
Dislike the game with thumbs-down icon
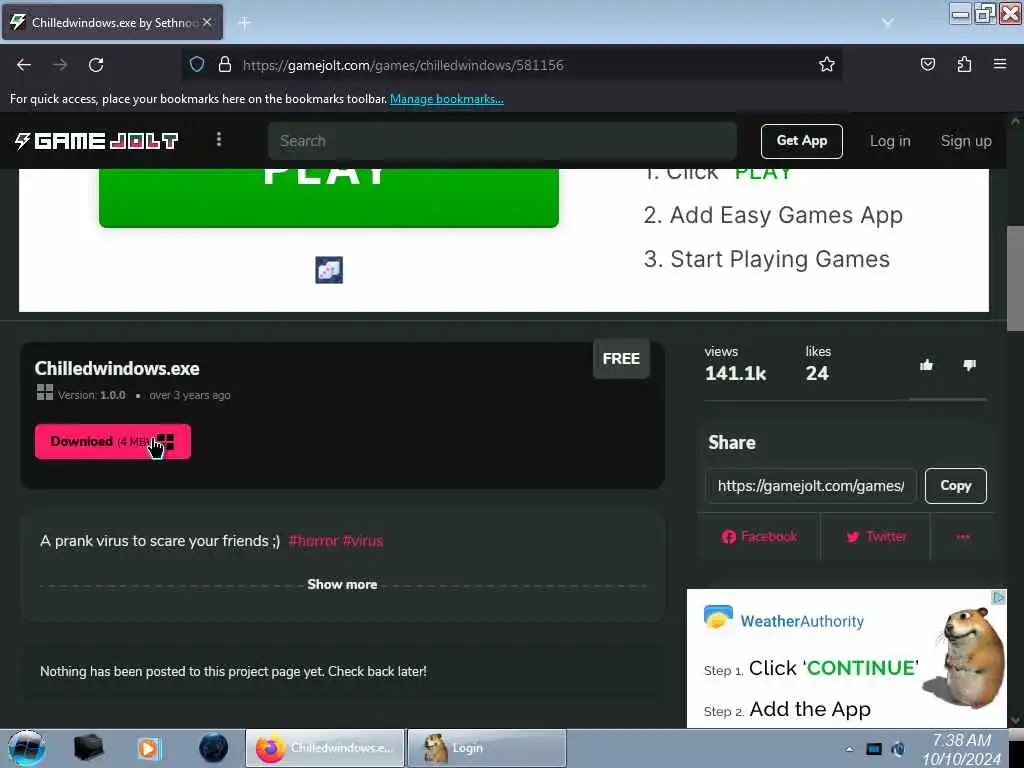coord(969,365)
